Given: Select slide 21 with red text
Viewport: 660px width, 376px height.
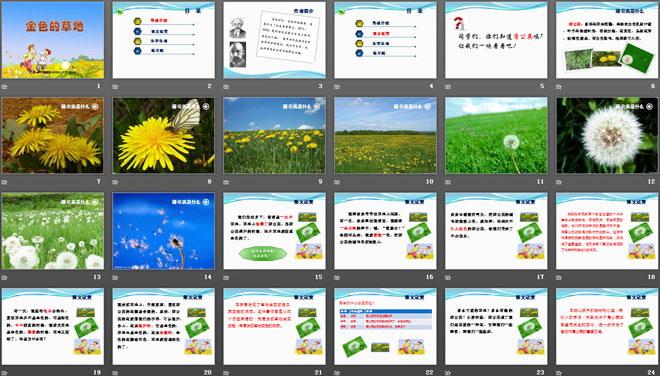Looking at the screenshot, I should pyautogui.click(x=274, y=326).
